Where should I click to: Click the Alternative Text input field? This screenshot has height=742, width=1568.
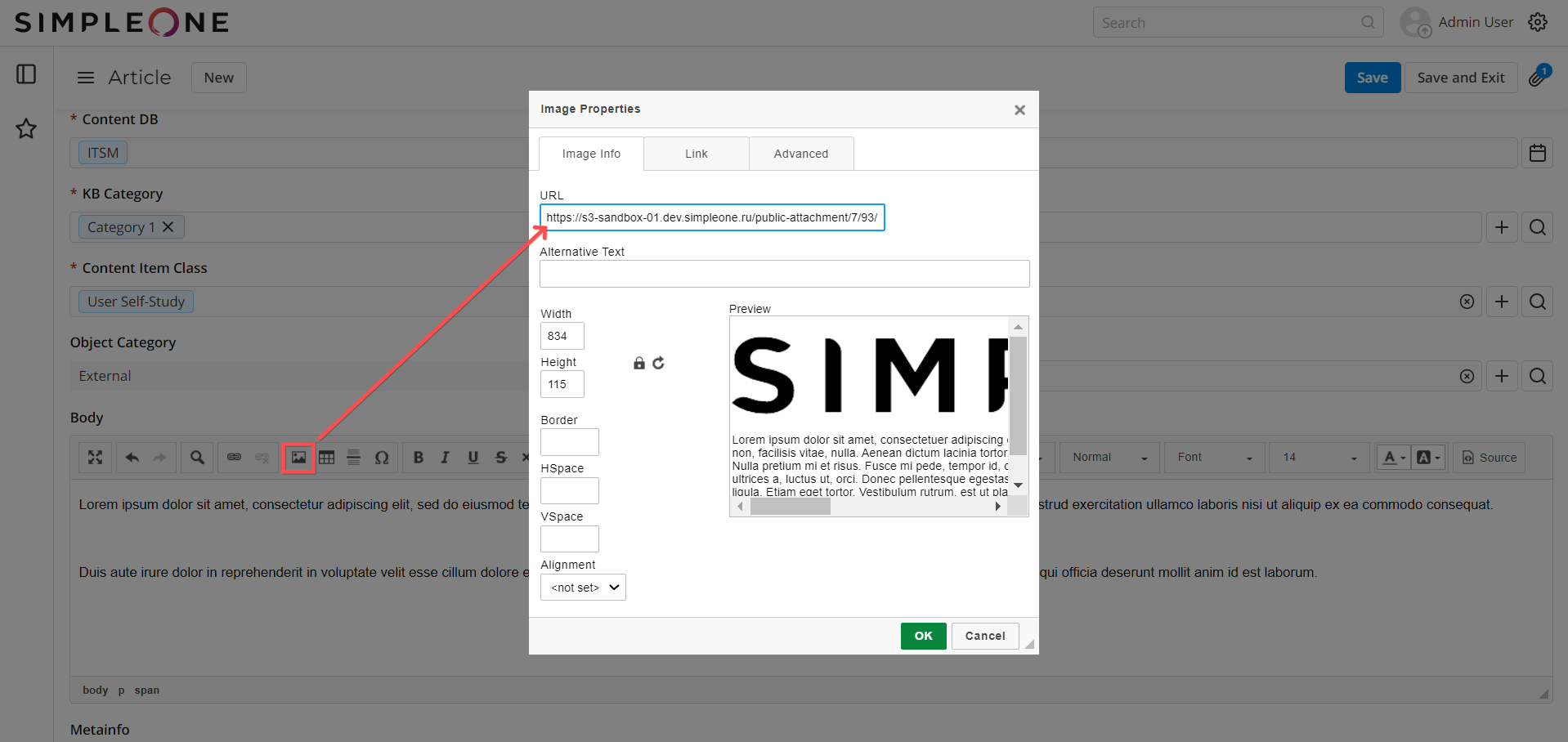coord(784,274)
